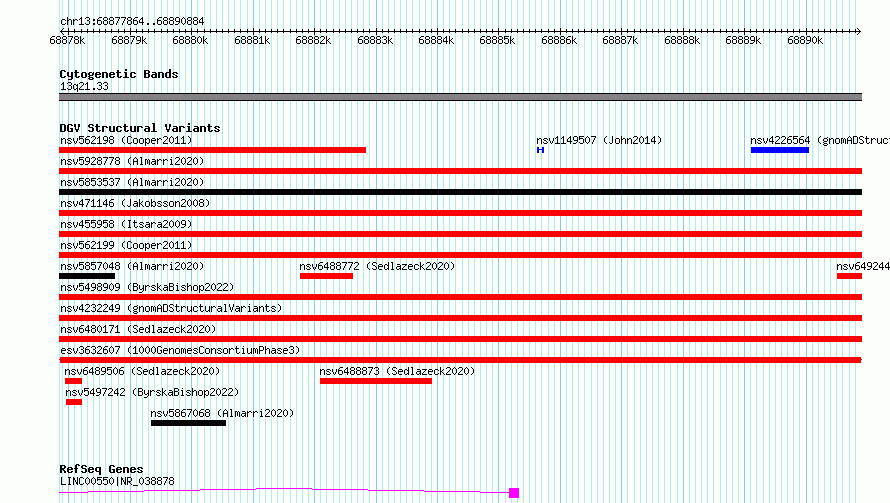The width and height of the screenshot is (890, 503).
Task: Click nsv5497242 (ByrskaBishop2022) label
Action: point(152,392)
